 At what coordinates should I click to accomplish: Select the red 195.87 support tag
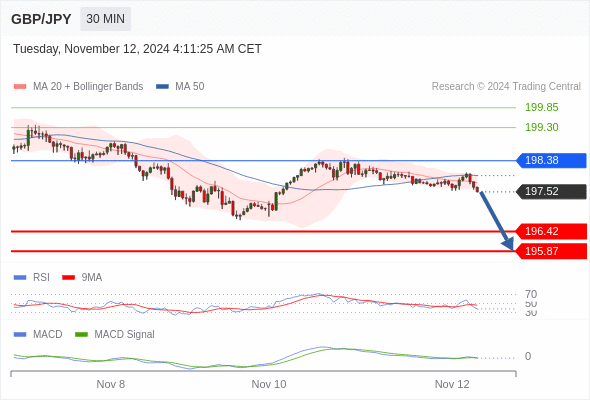[x=551, y=251]
